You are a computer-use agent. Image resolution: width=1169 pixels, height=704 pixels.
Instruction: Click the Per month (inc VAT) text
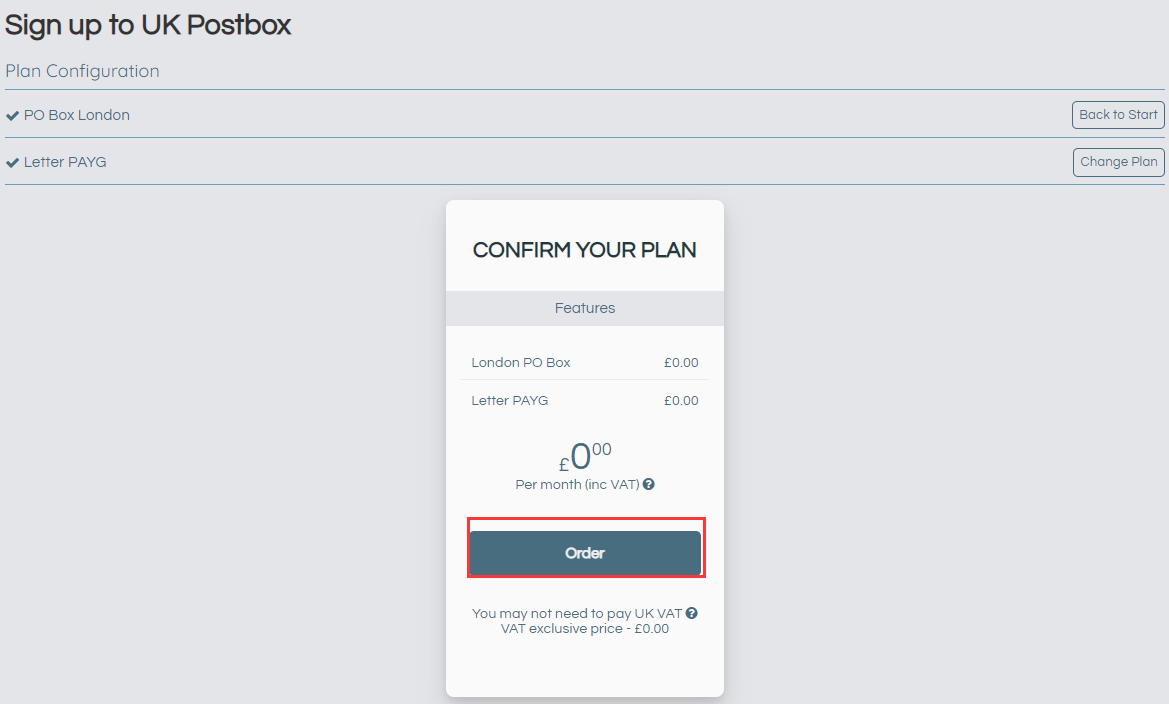pos(577,484)
